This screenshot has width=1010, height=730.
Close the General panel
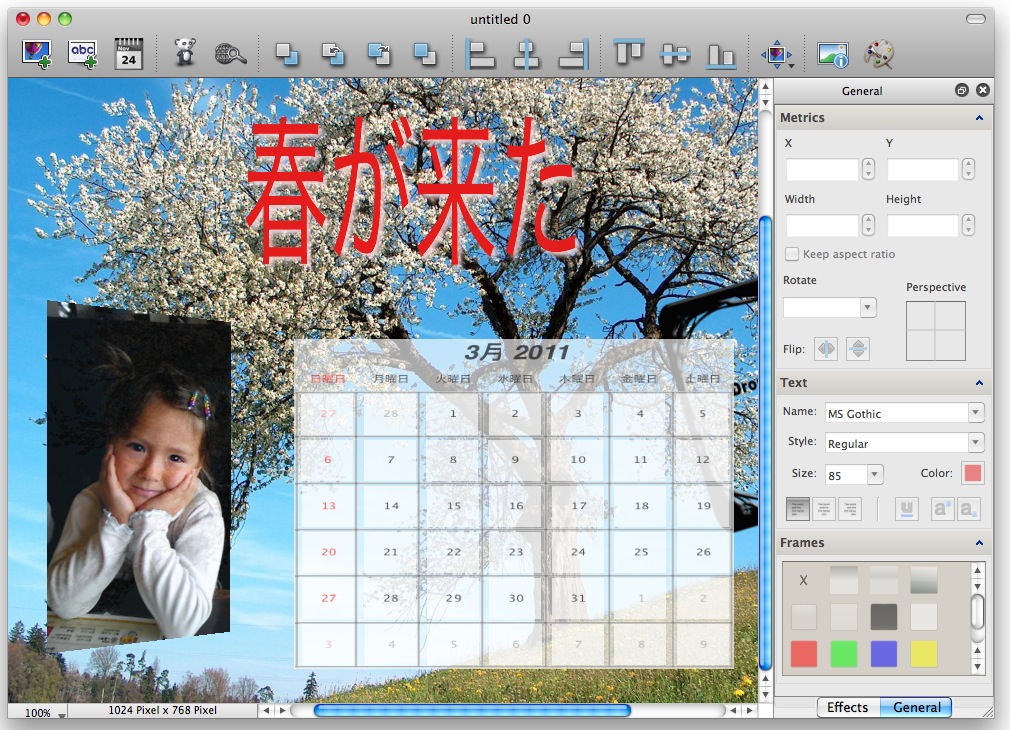point(983,90)
